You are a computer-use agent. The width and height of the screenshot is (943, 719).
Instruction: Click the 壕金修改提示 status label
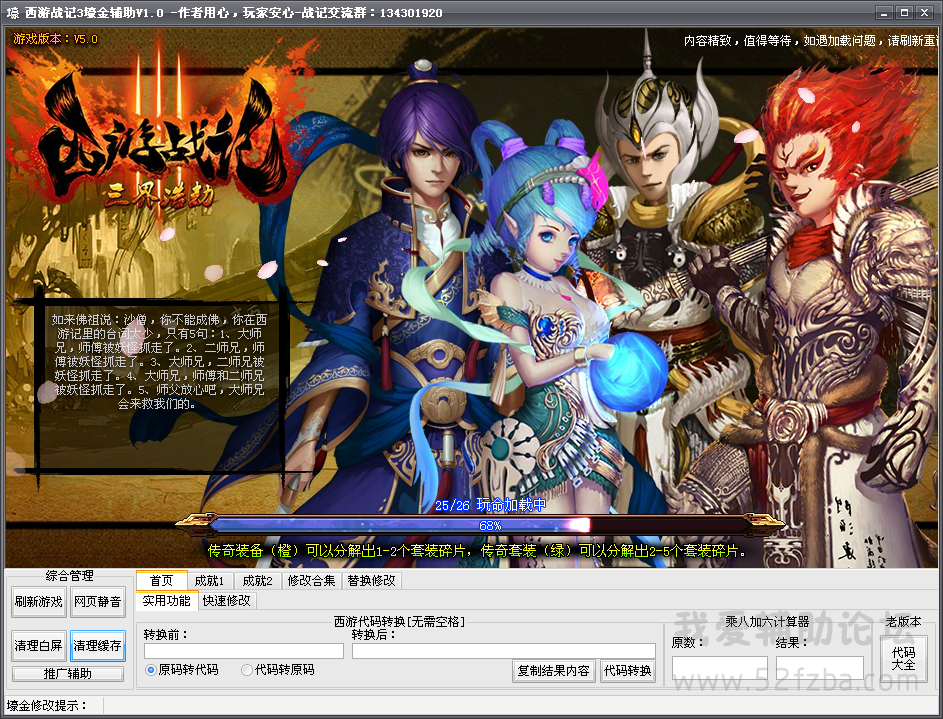(47, 705)
